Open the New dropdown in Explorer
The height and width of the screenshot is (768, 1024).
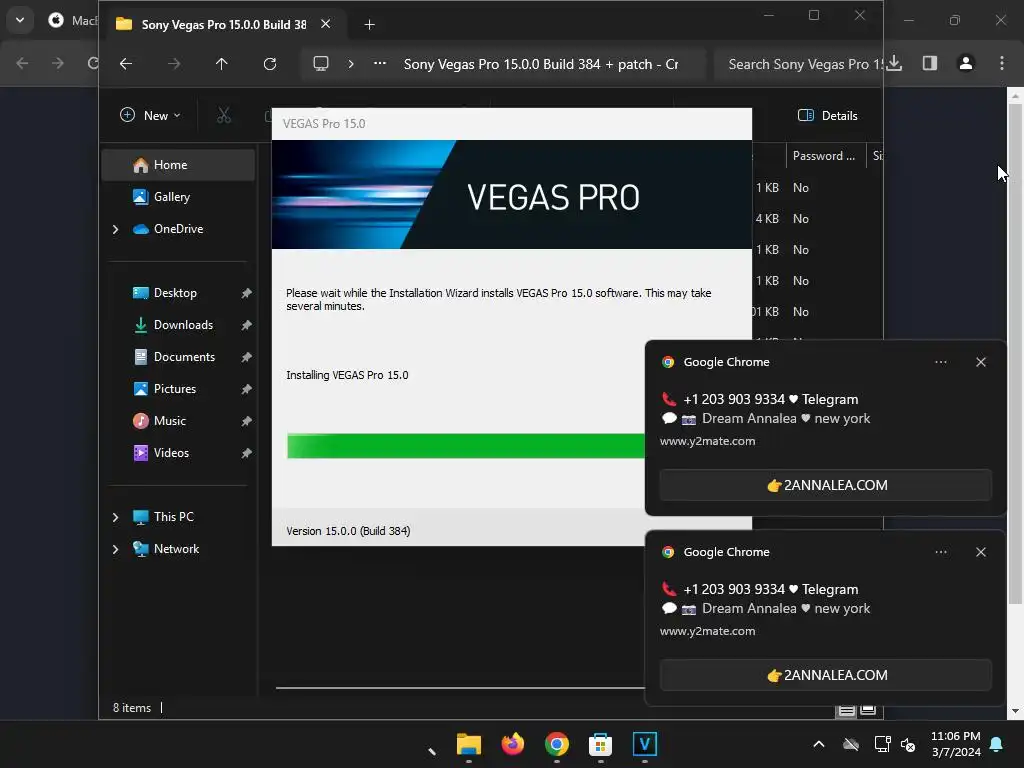[150, 116]
